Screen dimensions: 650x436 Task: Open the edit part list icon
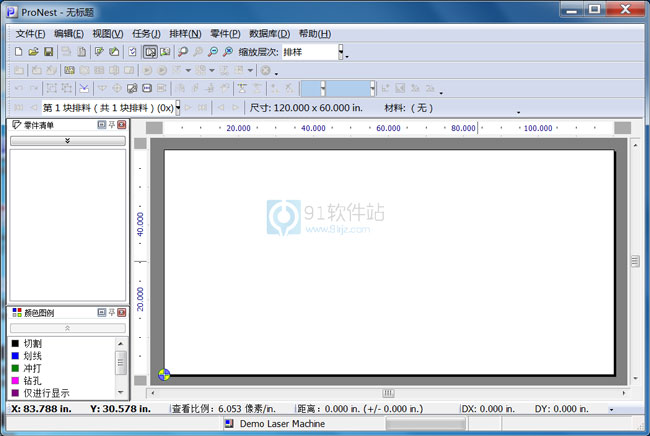pyautogui.click(x=99, y=52)
